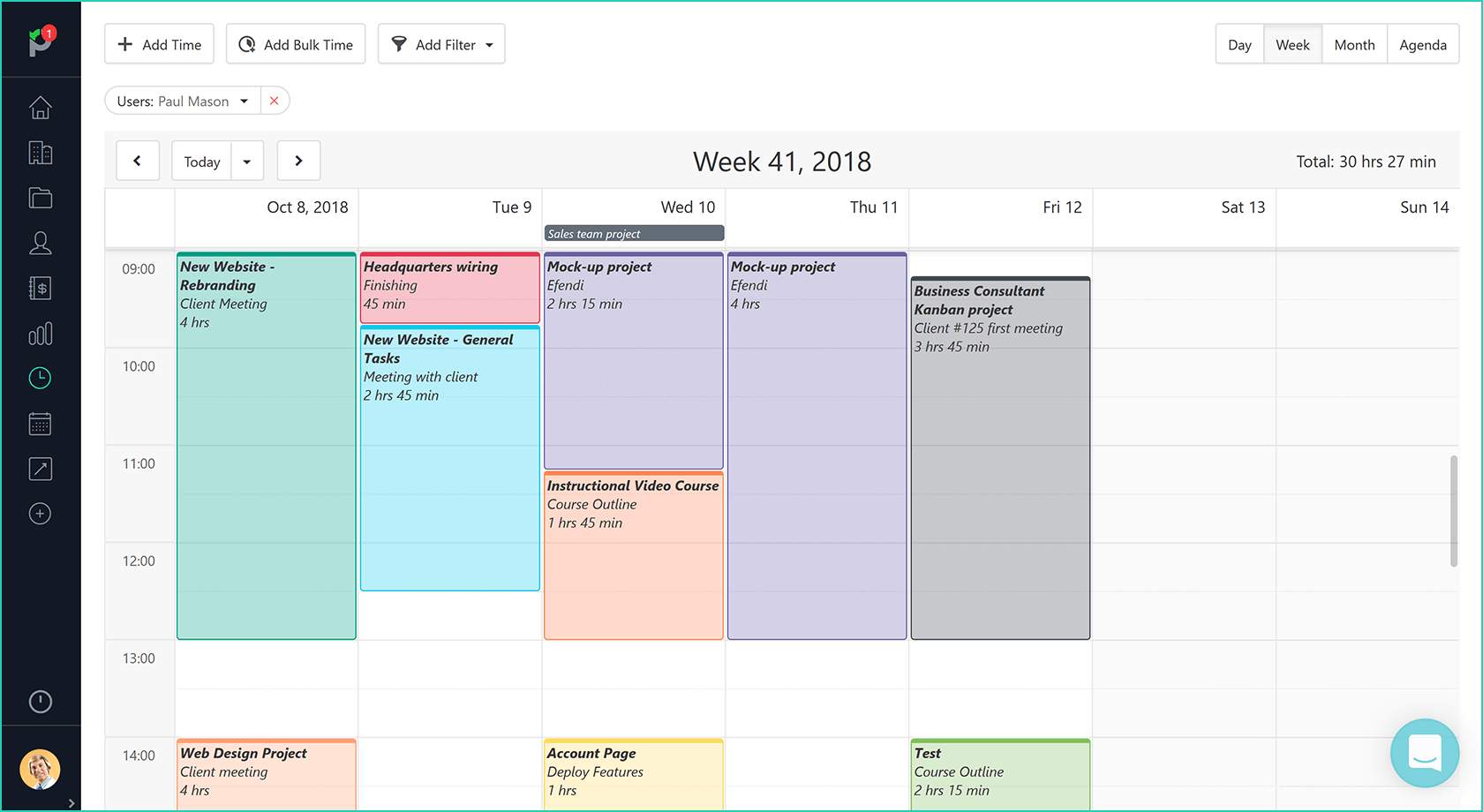Open the Projects folder icon
This screenshot has width=1483, height=812.
(x=41, y=198)
